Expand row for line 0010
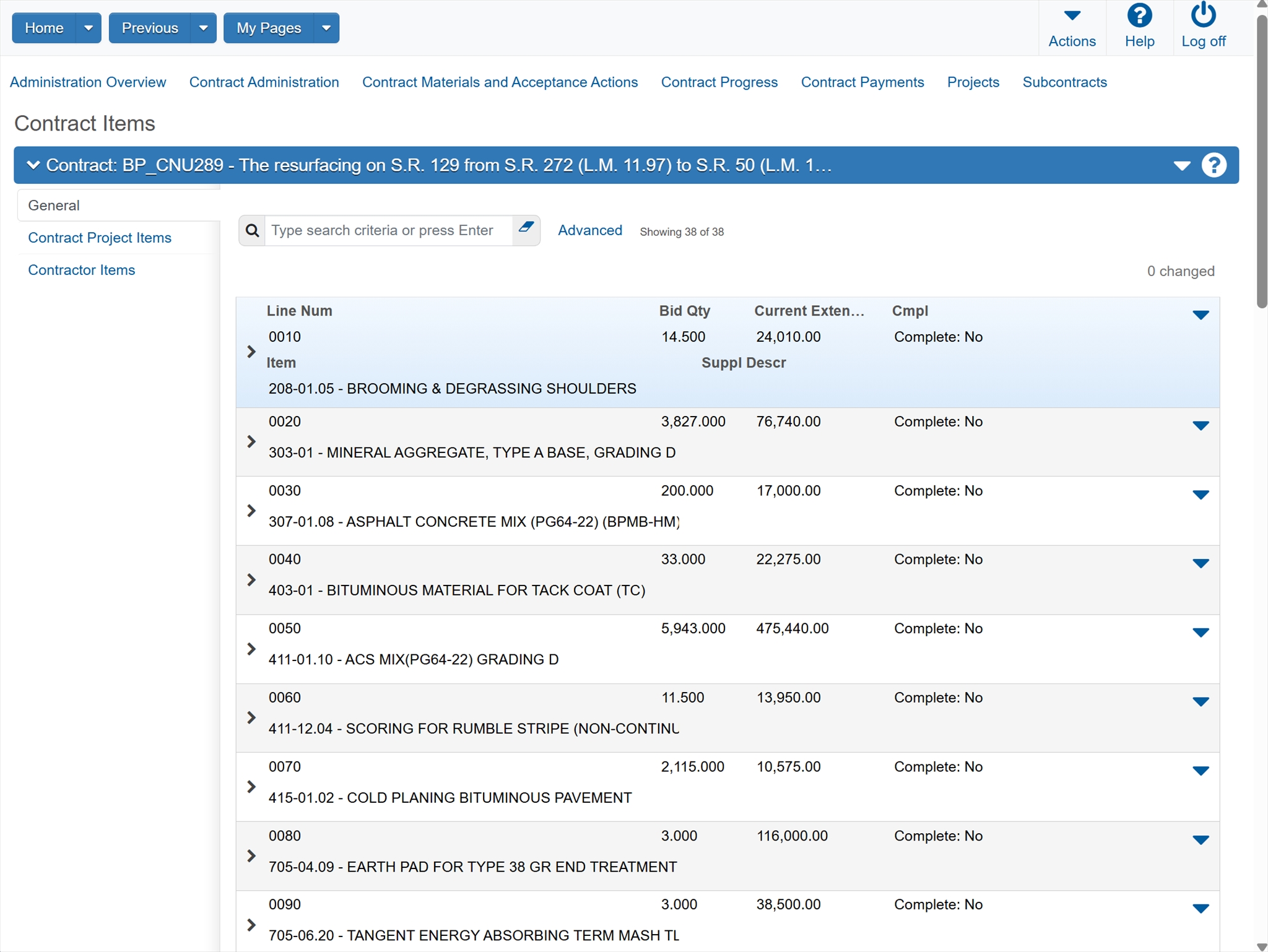 251,352
